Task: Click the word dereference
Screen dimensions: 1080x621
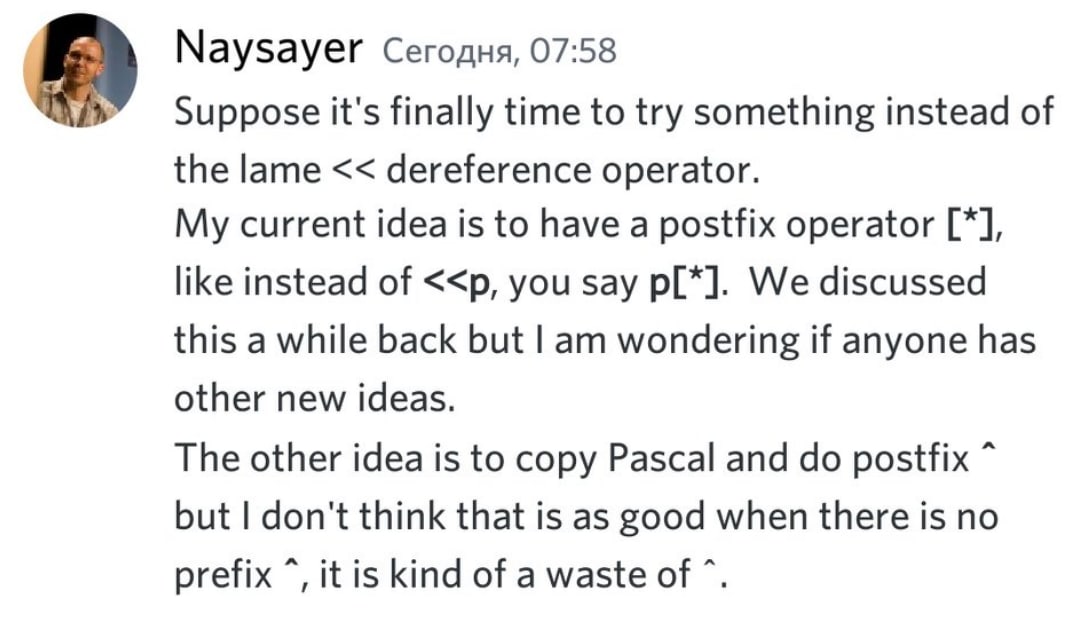Action: pyautogui.click(x=488, y=169)
